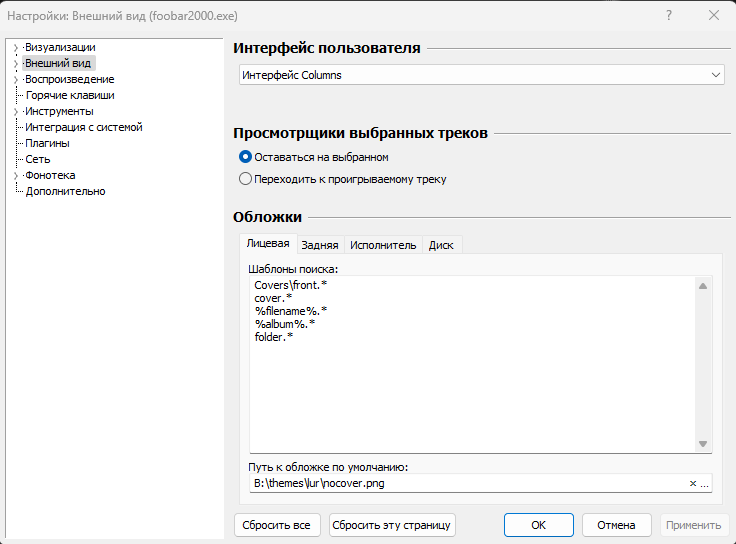The width and height of the screenshot is (736, 544).
Task: Expand the Фонотека tree node
Action: point(15,175)
